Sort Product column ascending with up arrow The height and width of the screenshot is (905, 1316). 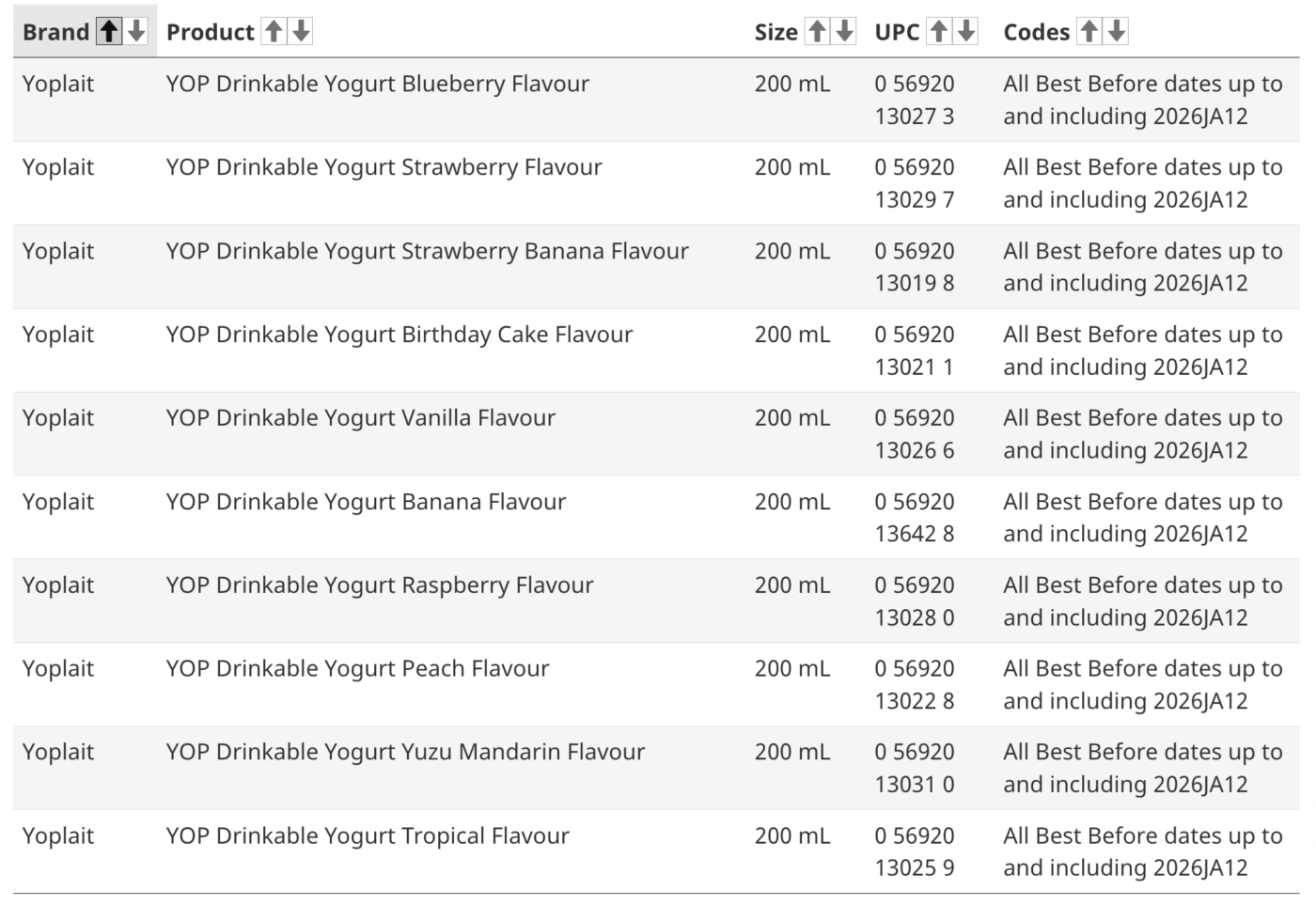click(273, 31)
